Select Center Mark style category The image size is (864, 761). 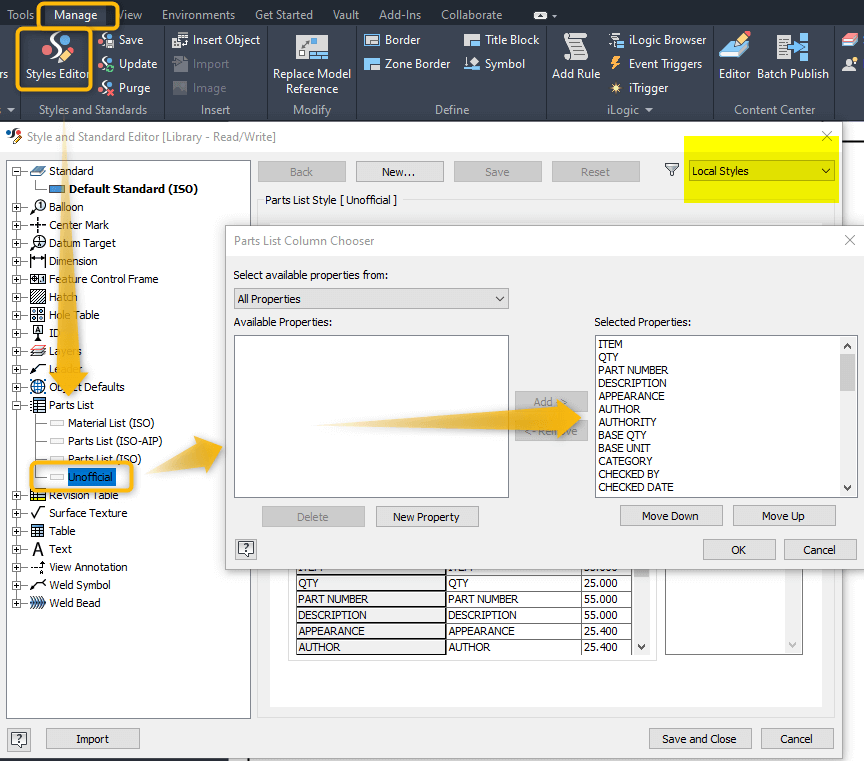[x=79, y=225]
